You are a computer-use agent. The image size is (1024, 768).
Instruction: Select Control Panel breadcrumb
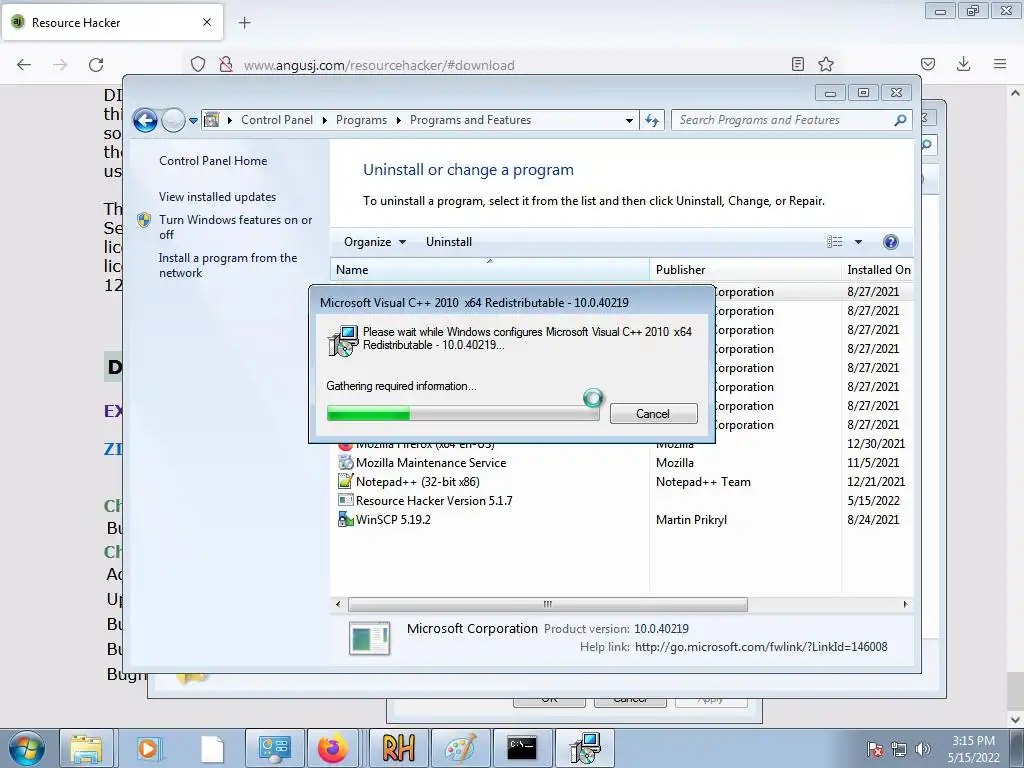[277, 120]
